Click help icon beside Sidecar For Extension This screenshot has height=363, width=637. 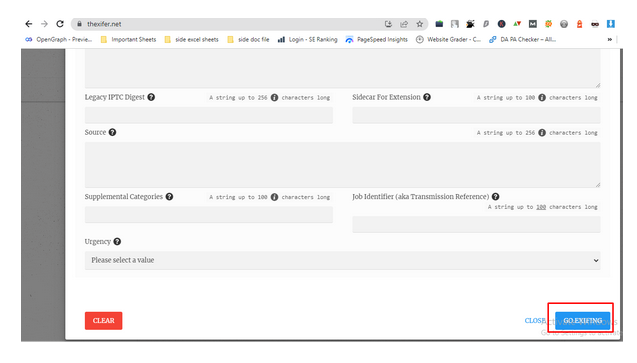pos(427,97)
